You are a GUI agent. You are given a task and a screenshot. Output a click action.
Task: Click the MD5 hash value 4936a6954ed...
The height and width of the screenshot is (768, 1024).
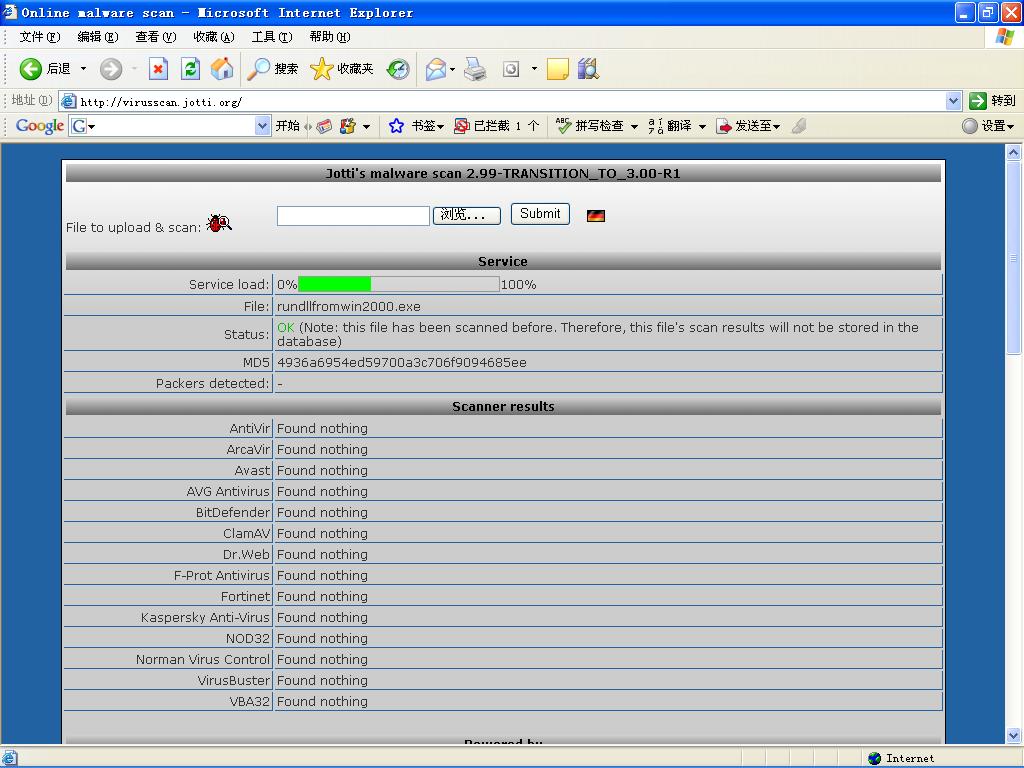click(x=402, y=362)
